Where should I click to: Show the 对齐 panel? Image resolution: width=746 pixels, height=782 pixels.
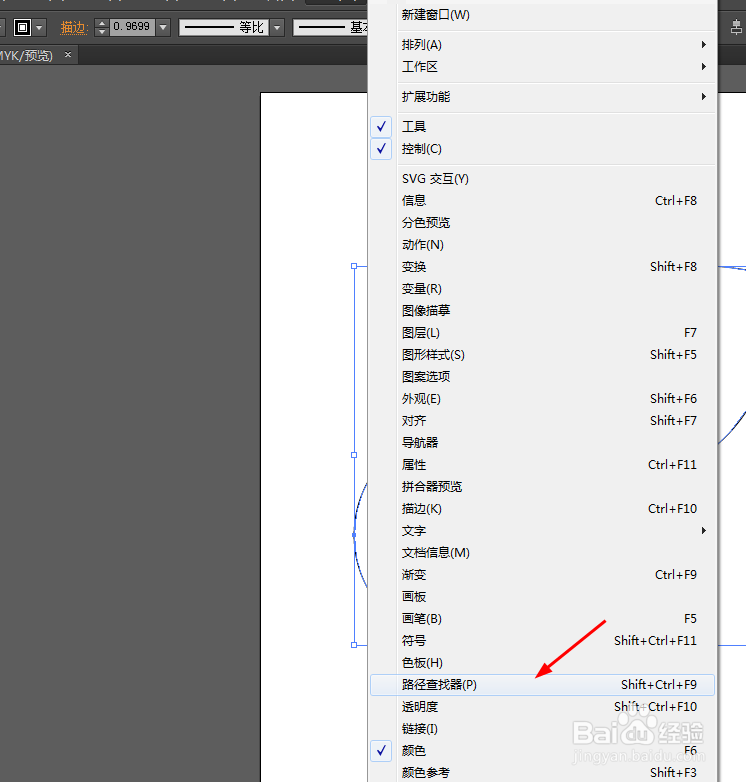click(x=543, y=420)
